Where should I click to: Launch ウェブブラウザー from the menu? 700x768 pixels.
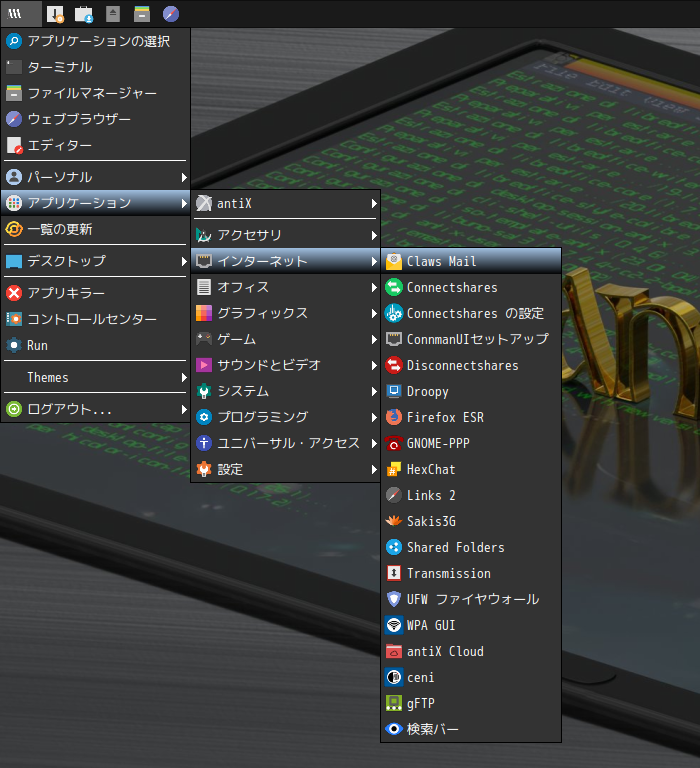pos(96,119)
